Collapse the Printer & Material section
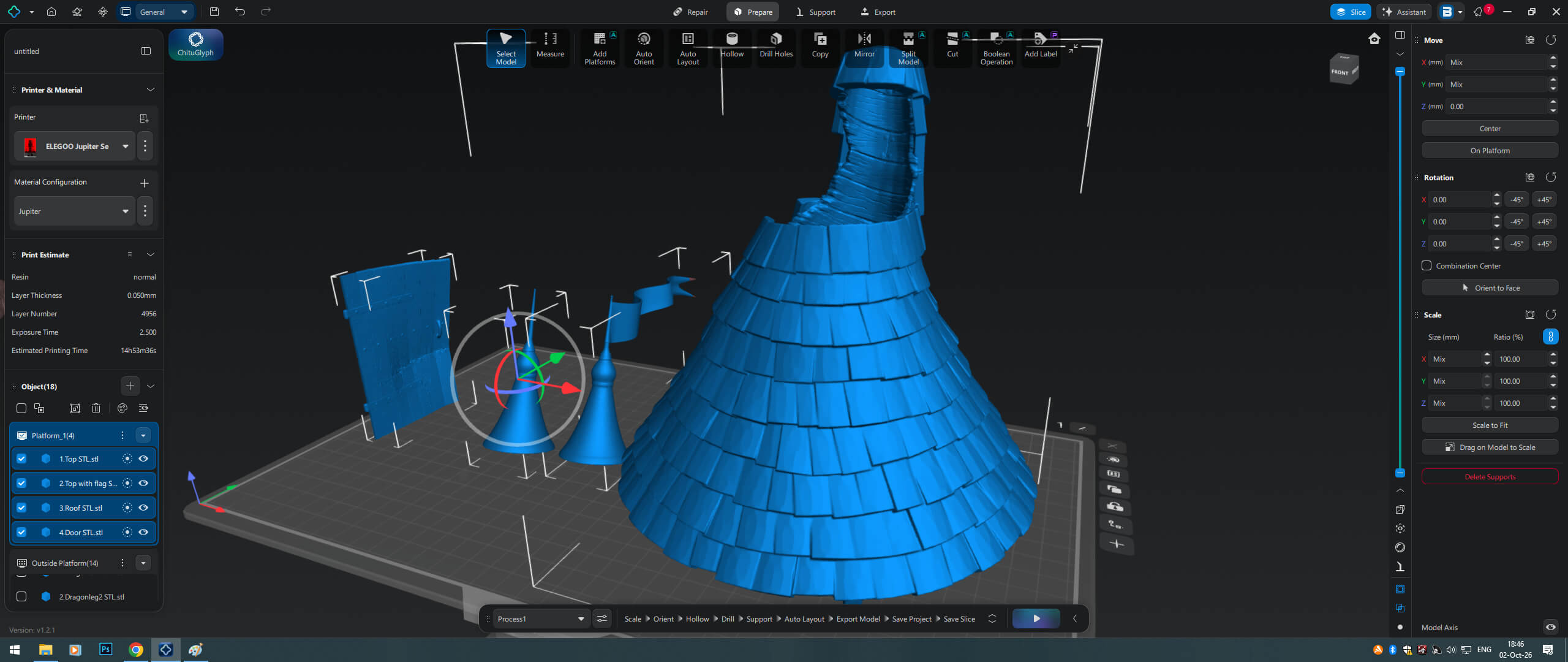Screen dimensions: 1568x662 pos(150,90)
